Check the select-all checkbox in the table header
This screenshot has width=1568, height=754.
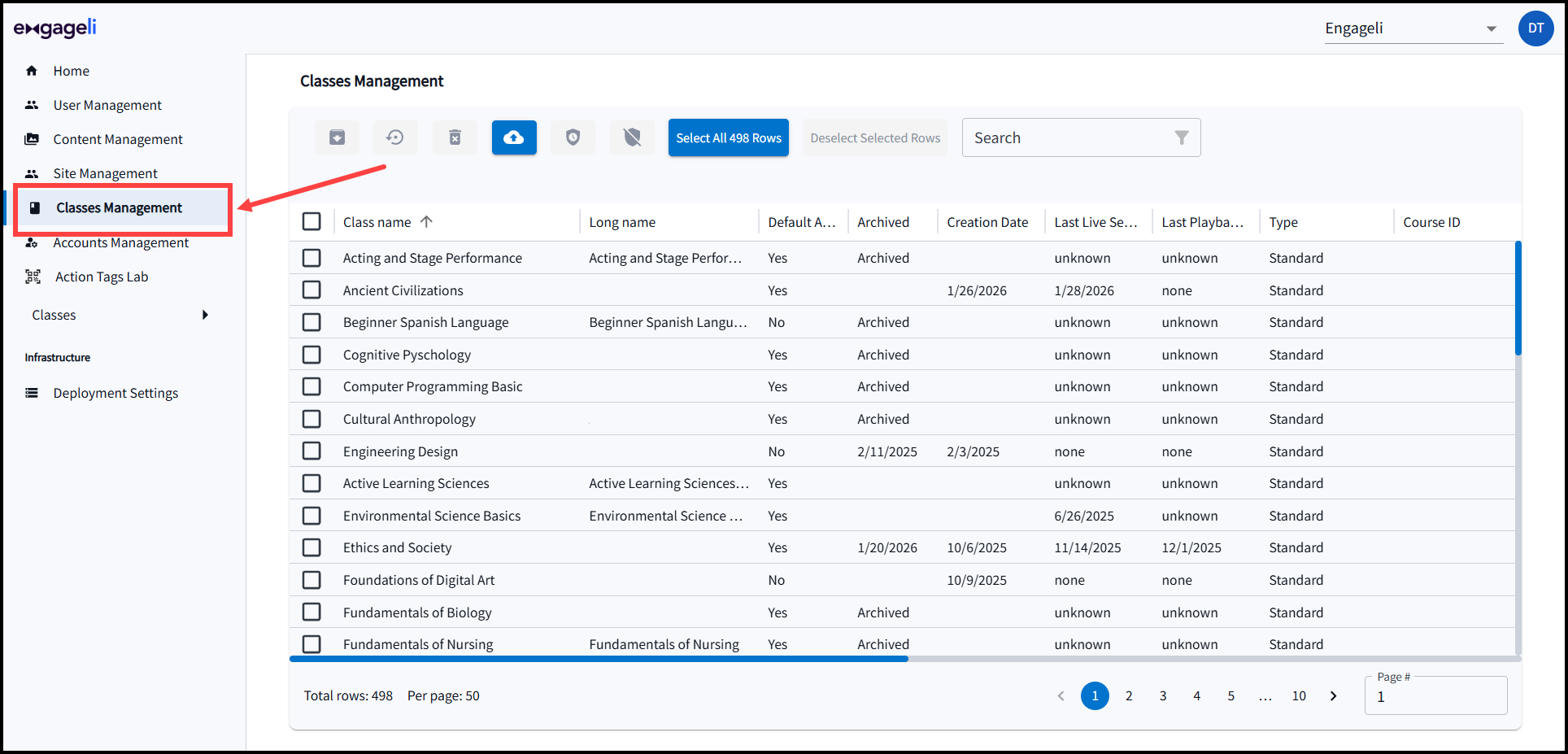coord(311,220)
